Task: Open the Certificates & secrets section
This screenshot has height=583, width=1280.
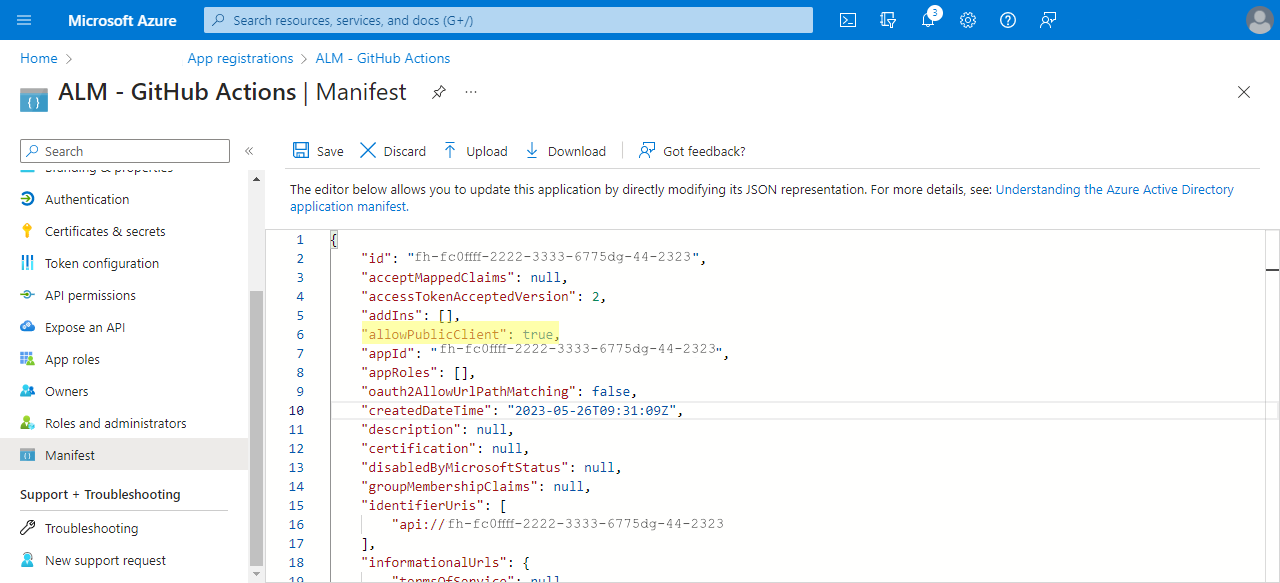Action: 107,231
